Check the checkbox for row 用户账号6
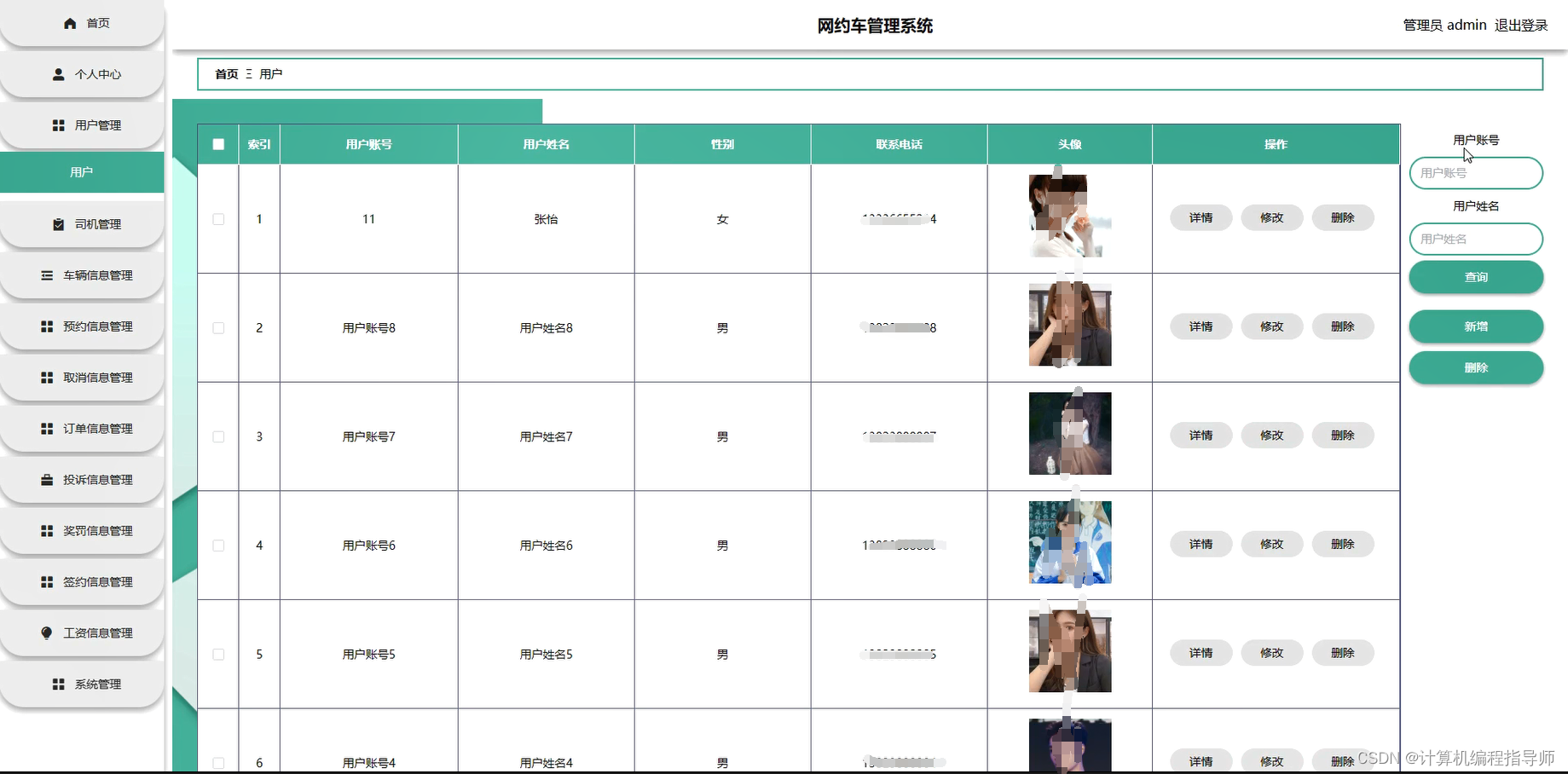1568x774 pixels. (x=218, y=546)
